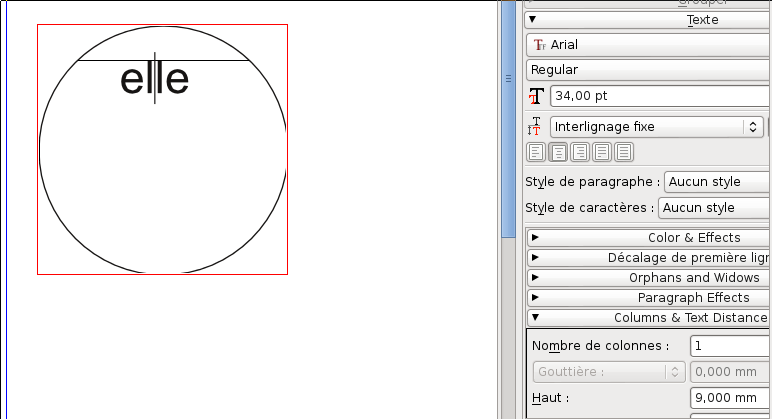Open the Interlignage fixe dropdown

pyautogui.click(x=656, y=127)
